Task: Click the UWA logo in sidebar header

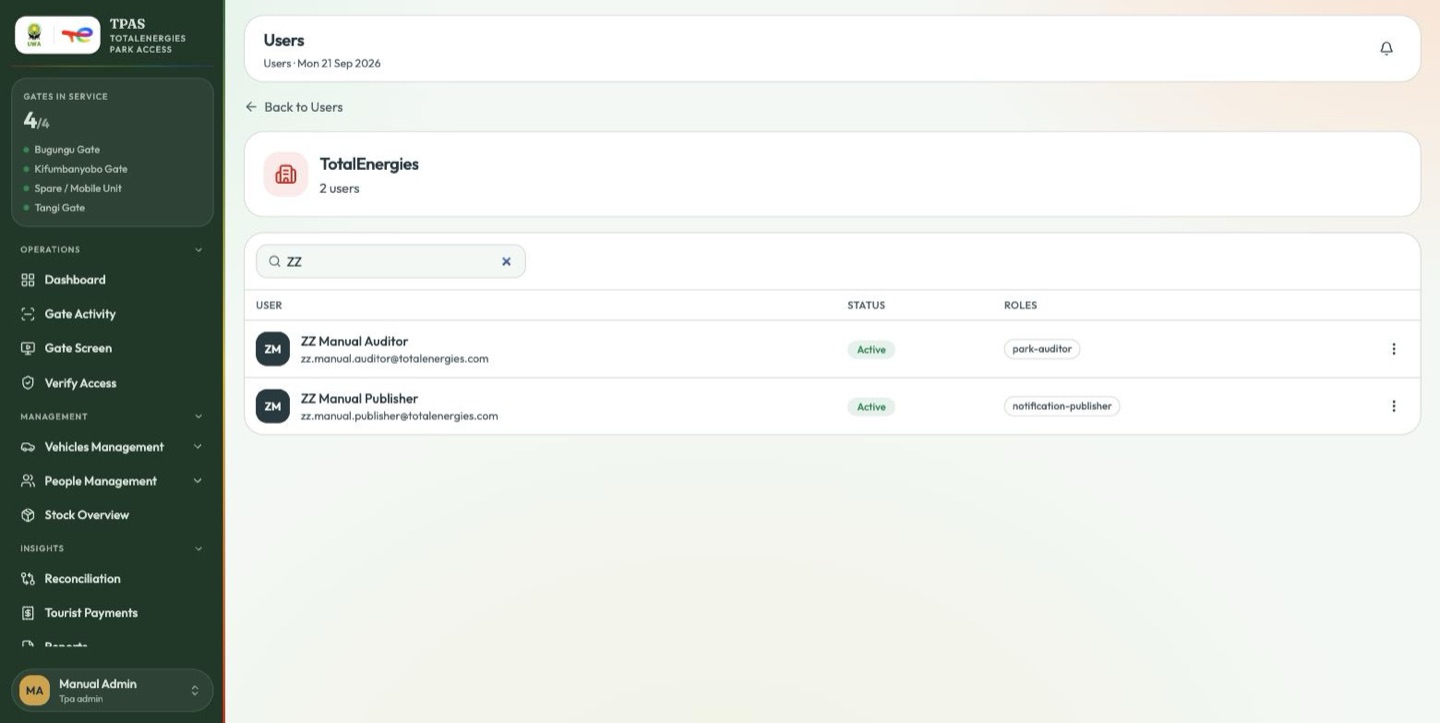Action: 35,34
